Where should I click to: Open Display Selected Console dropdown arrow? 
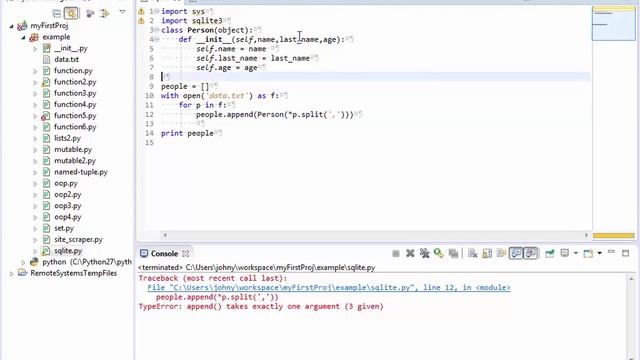point(576,253)
